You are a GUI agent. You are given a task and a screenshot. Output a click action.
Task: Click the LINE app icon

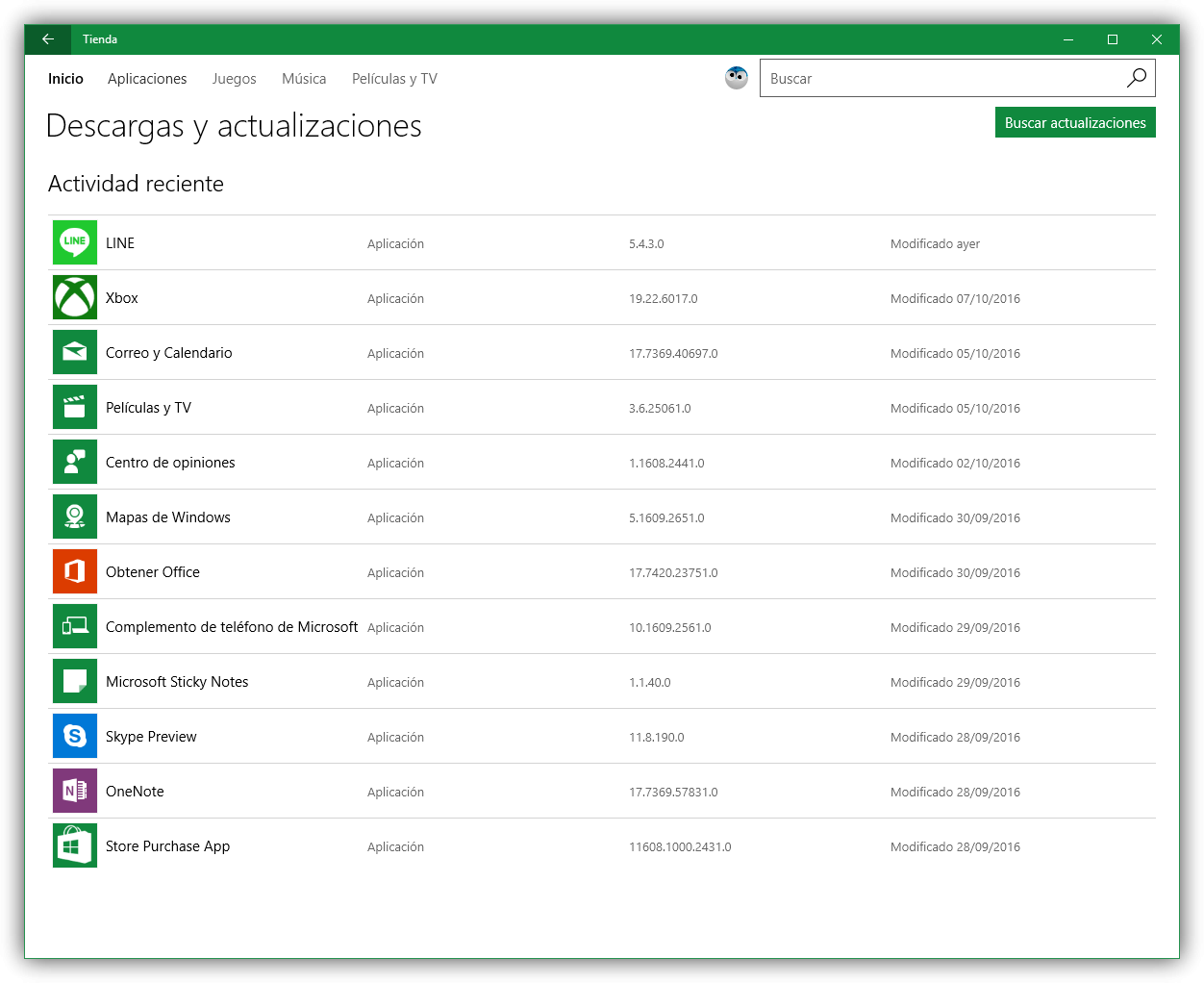[75, 242]
